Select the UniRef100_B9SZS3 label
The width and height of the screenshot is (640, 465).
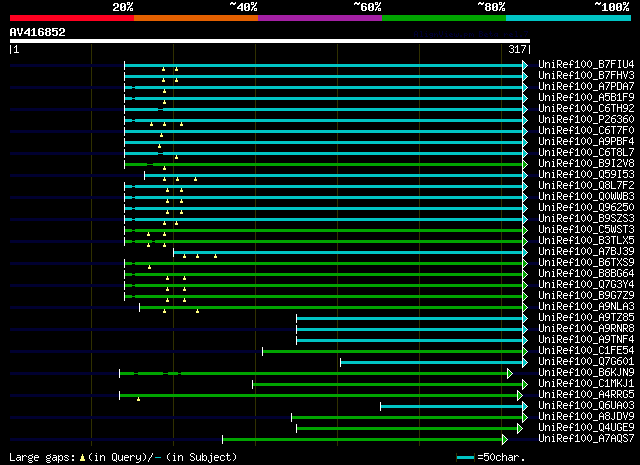pyautogui.click(x=586, y=219)
